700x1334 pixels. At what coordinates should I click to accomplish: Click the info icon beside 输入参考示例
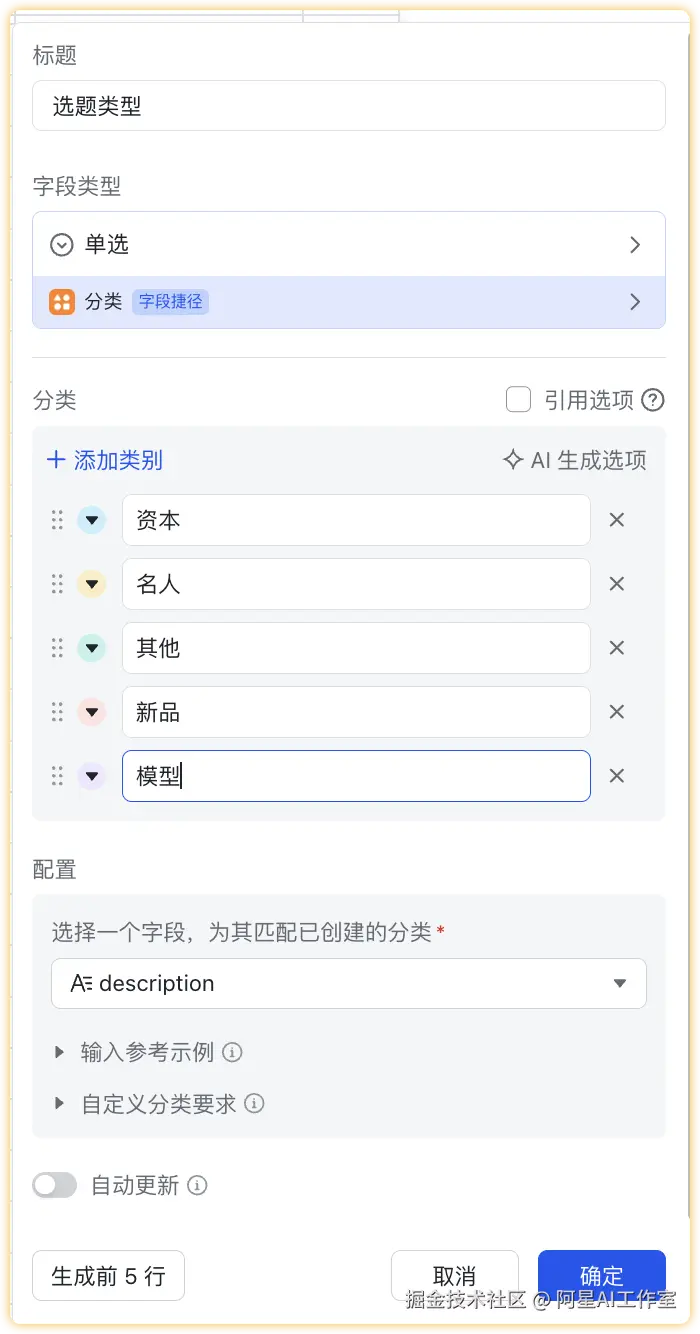[232, 1052]
